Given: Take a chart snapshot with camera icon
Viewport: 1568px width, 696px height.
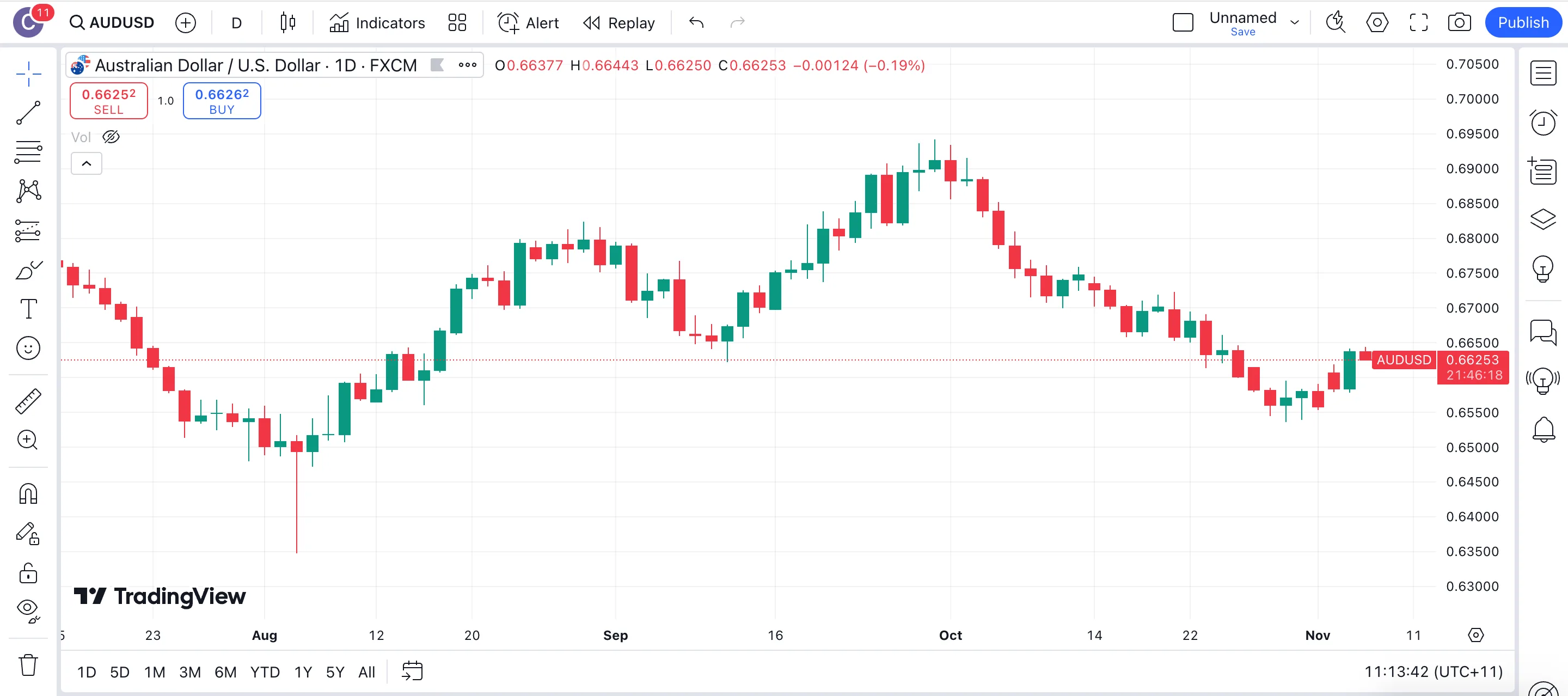Looking at the screenshot, I should point(1459,22).
